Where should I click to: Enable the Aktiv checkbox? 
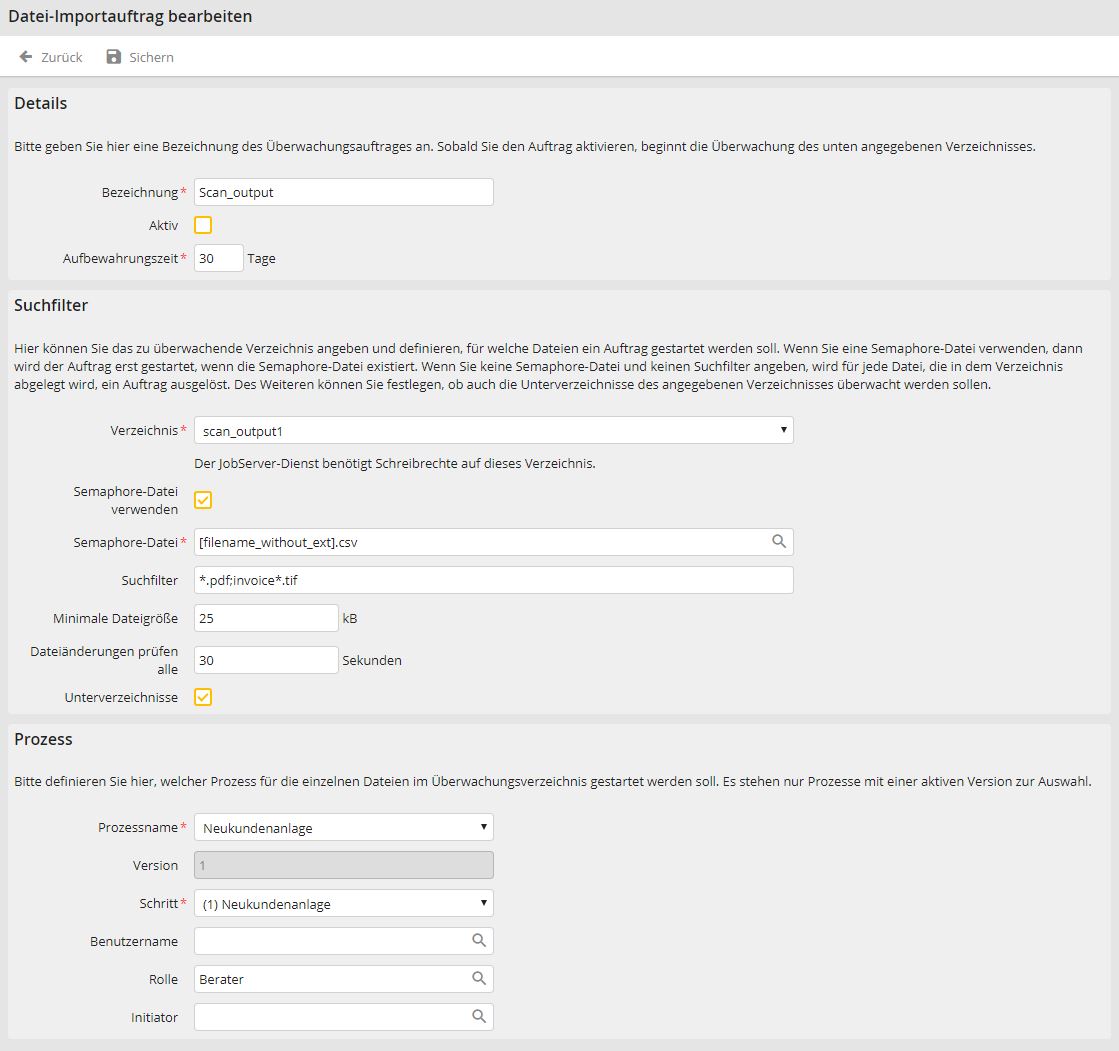pyautogui.click(x=203, y=225)
